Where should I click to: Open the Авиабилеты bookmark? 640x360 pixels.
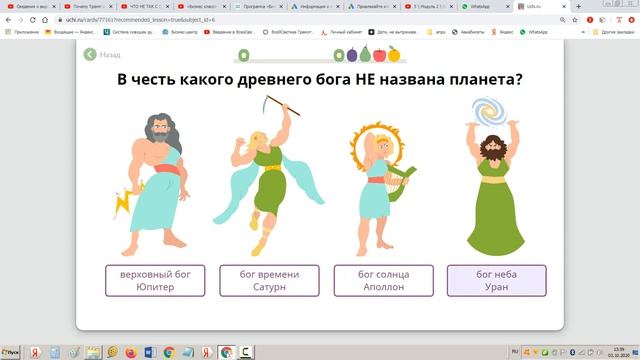pyautogui.click(x=468, y=32)
